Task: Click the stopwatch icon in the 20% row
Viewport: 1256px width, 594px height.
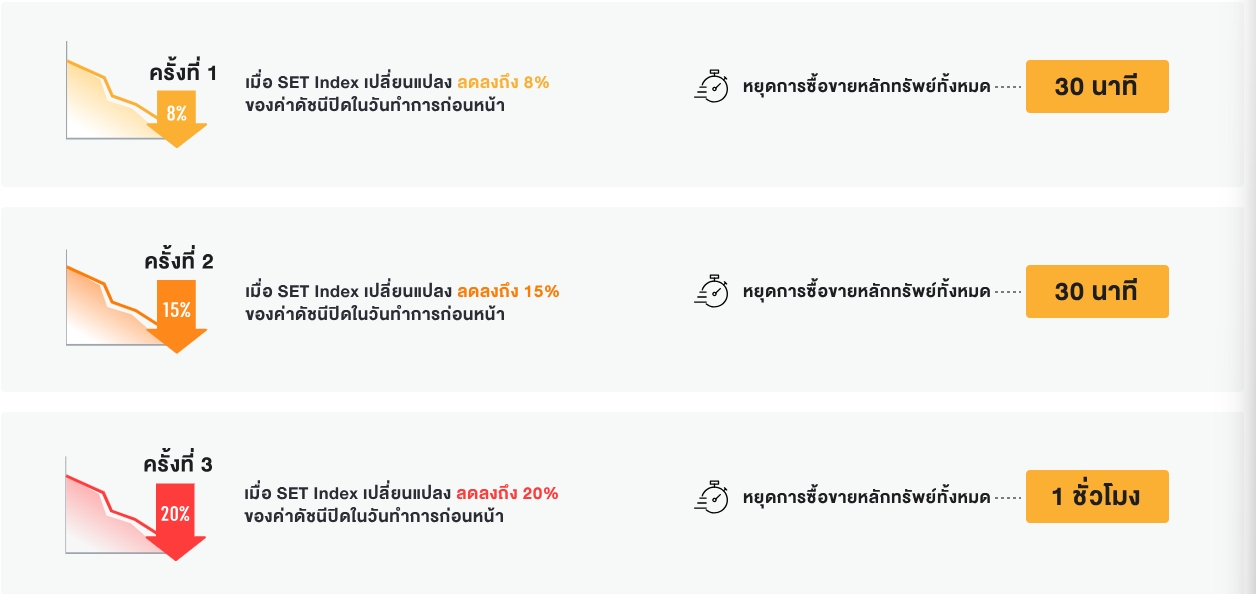Action: coord(711,496)
